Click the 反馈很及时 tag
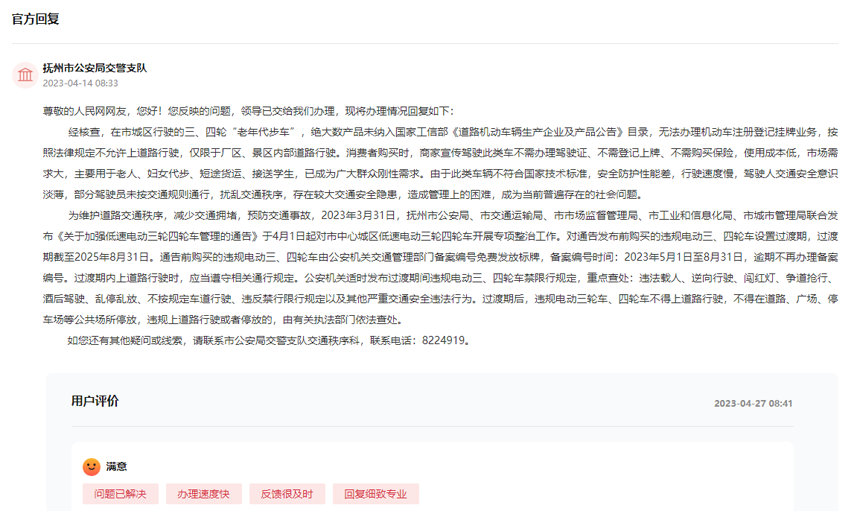 (286, 494)
